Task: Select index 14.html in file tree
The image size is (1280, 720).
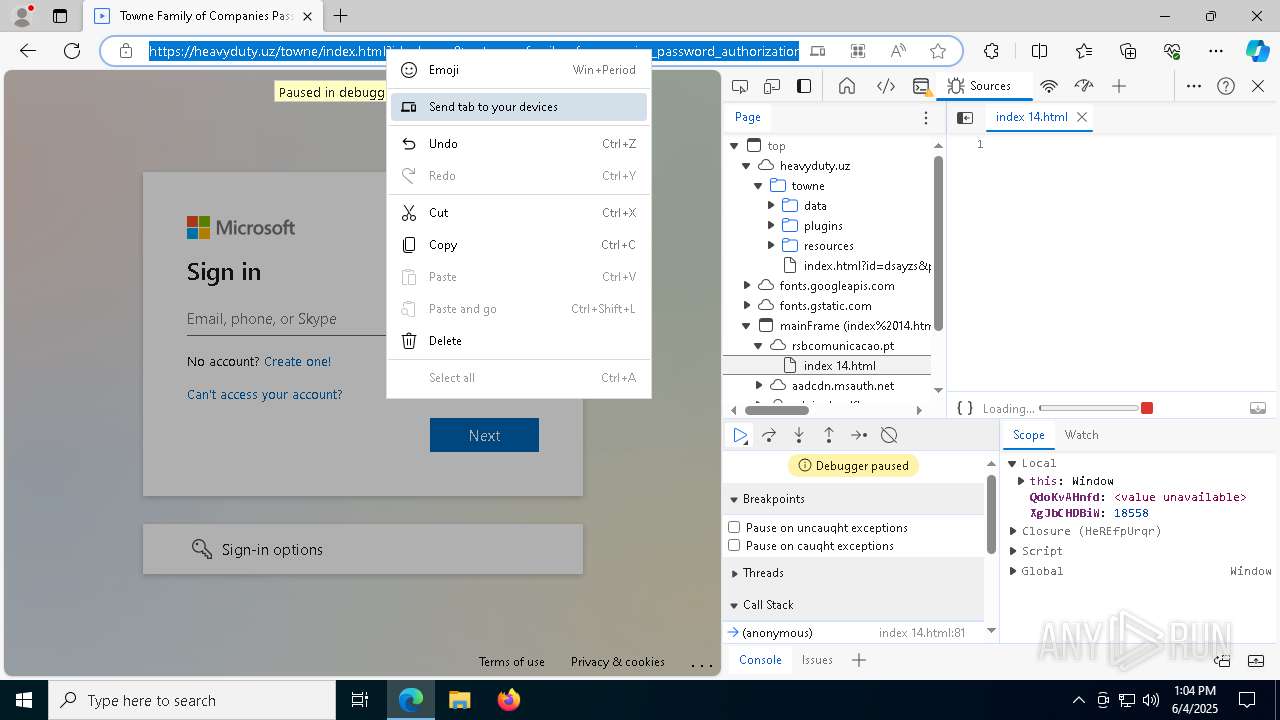Action: 839,365
